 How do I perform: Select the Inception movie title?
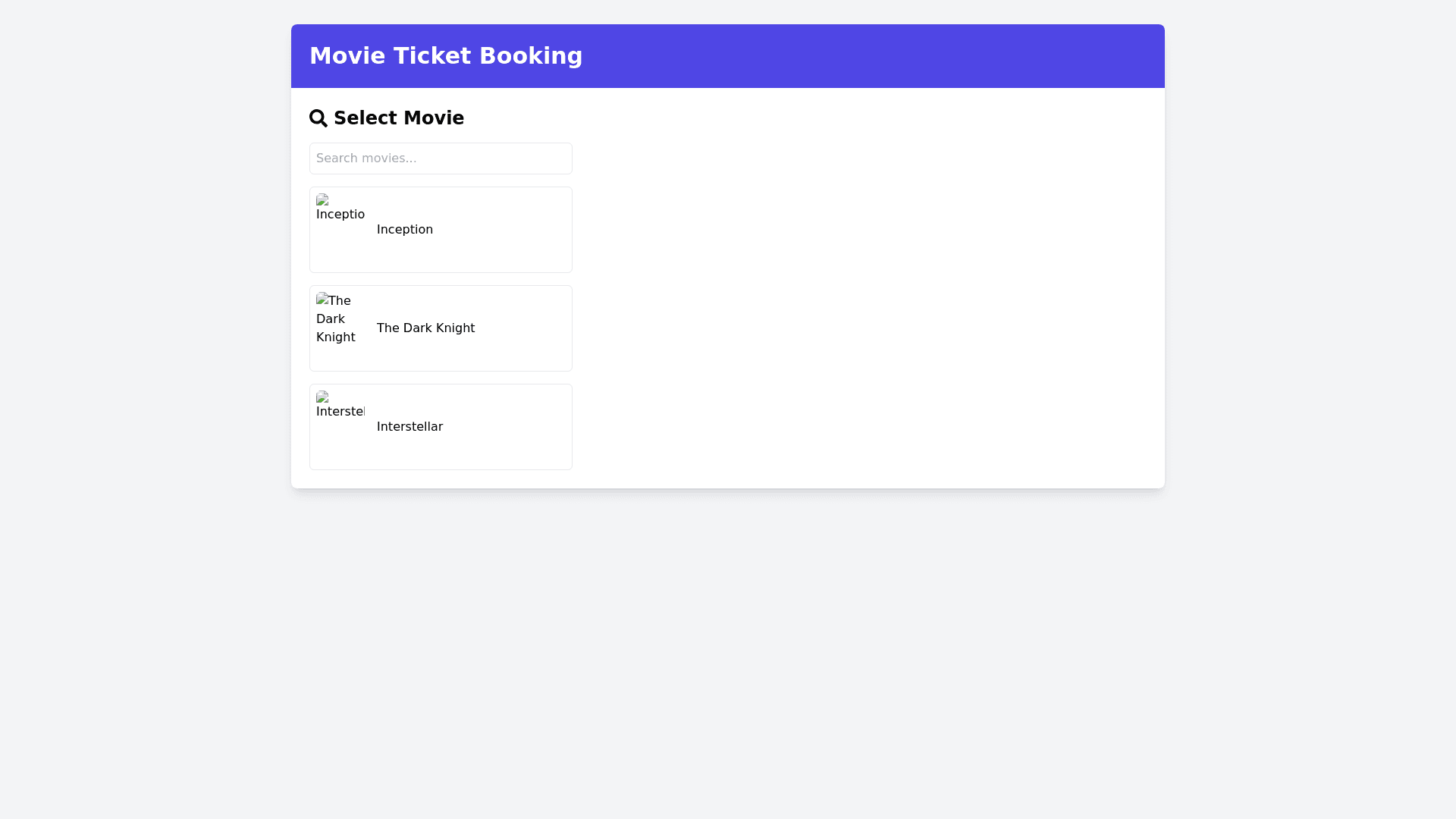point(405,229)
